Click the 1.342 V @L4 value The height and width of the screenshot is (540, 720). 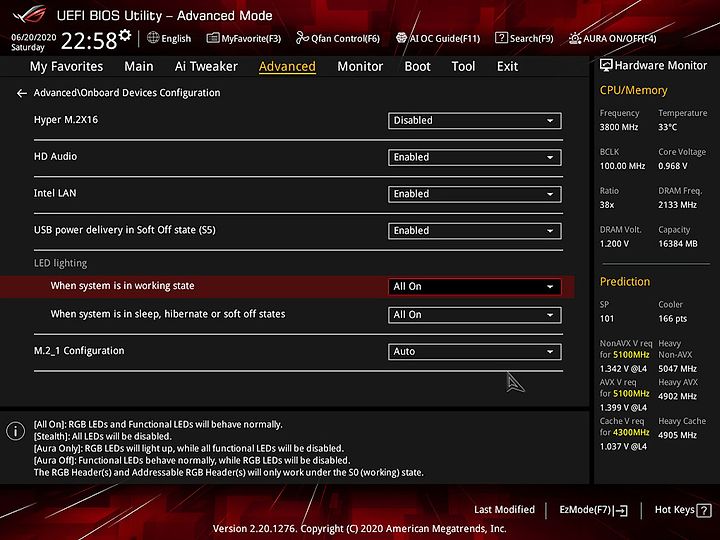click(623, 369)
